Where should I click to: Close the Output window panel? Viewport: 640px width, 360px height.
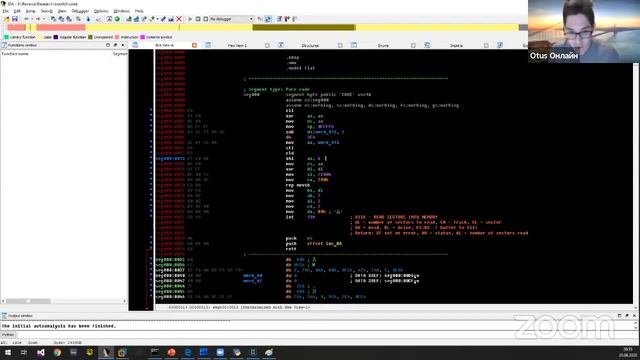click(634, 316)
